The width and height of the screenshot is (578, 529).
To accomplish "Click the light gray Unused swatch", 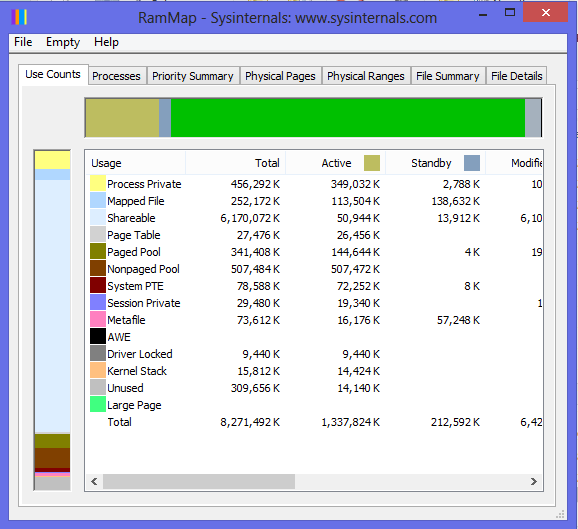I will coord(98,387).
